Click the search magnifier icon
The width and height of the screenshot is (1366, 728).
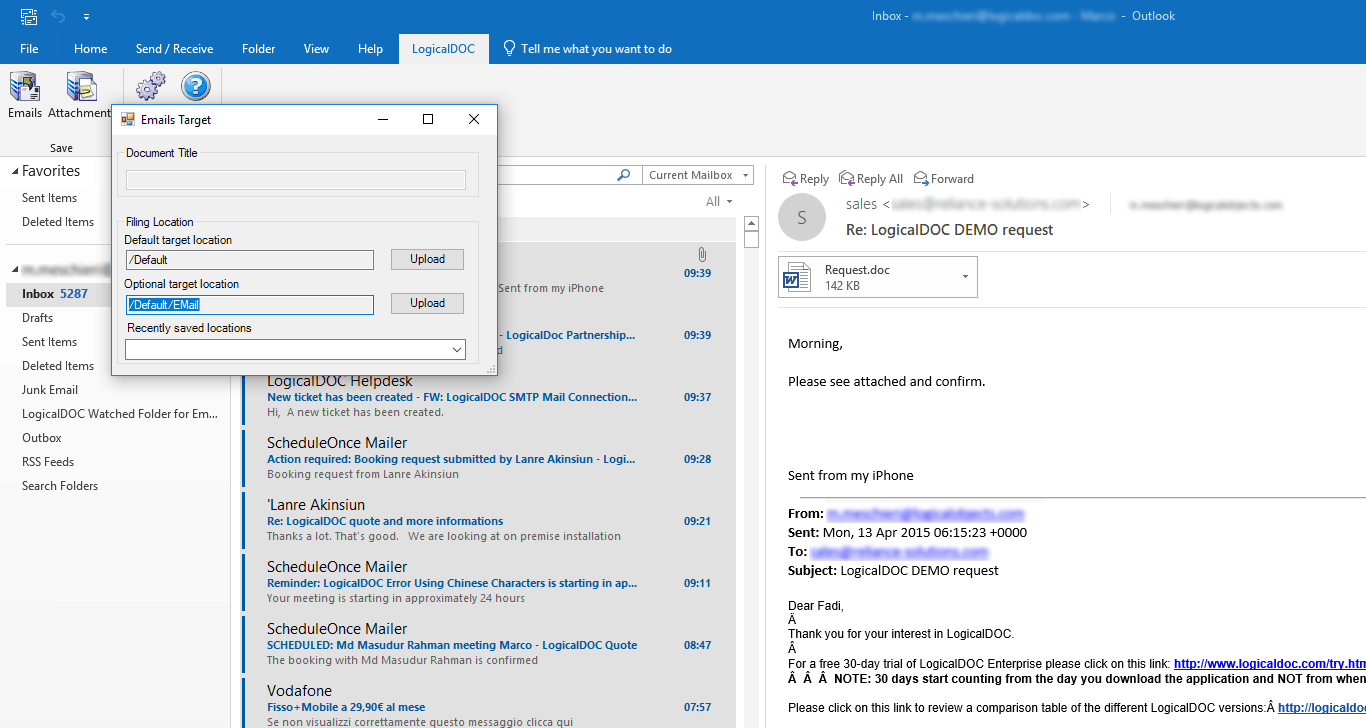624,175
